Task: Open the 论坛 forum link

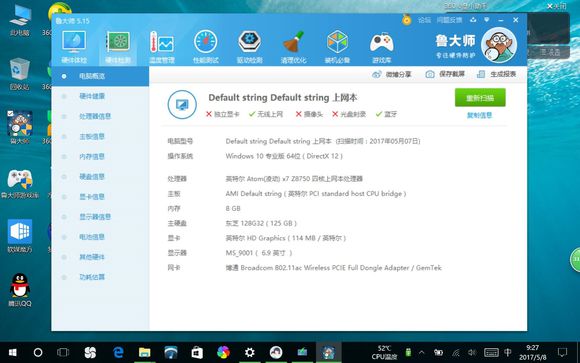Action: 424,20
